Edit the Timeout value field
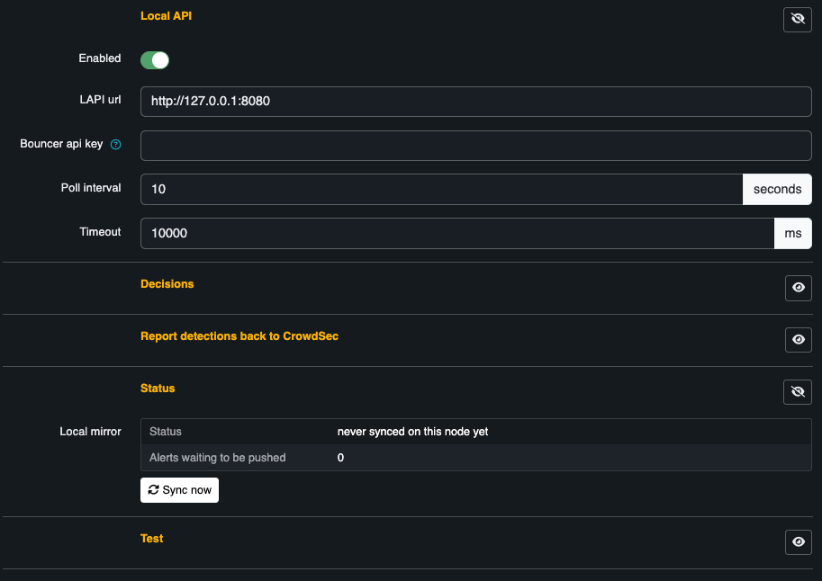Image resolution: width=822 pixels, height=581 pixels. [x=457, y=233]
